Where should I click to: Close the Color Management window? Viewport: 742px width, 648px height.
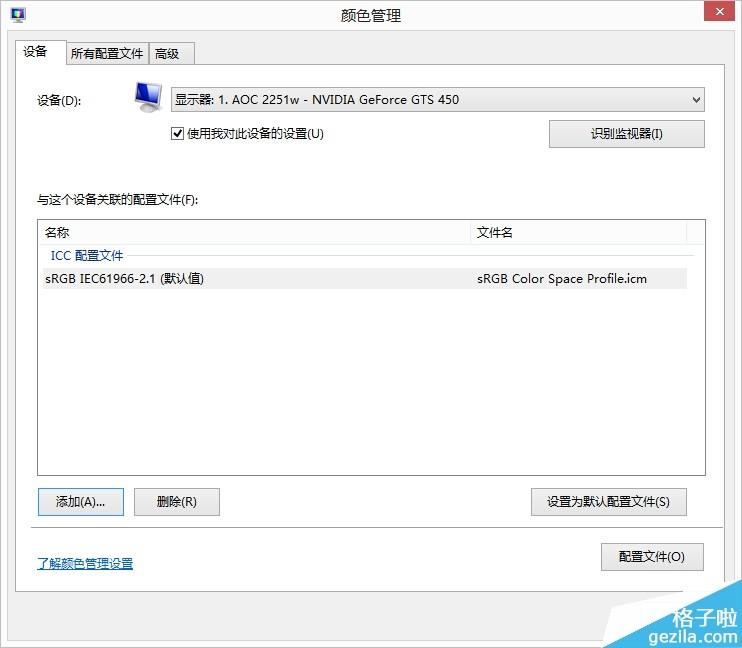(719, 11)
